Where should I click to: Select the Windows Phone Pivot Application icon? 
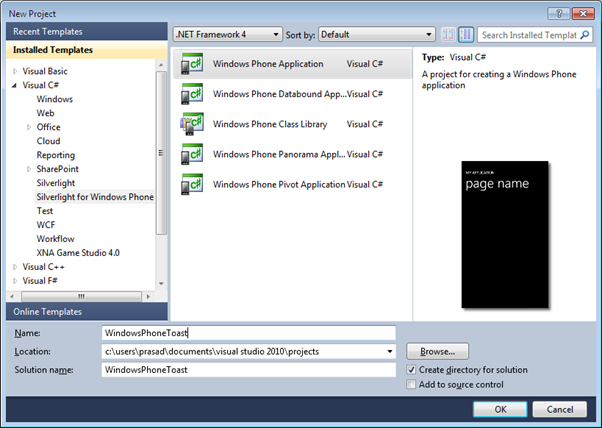192,184
